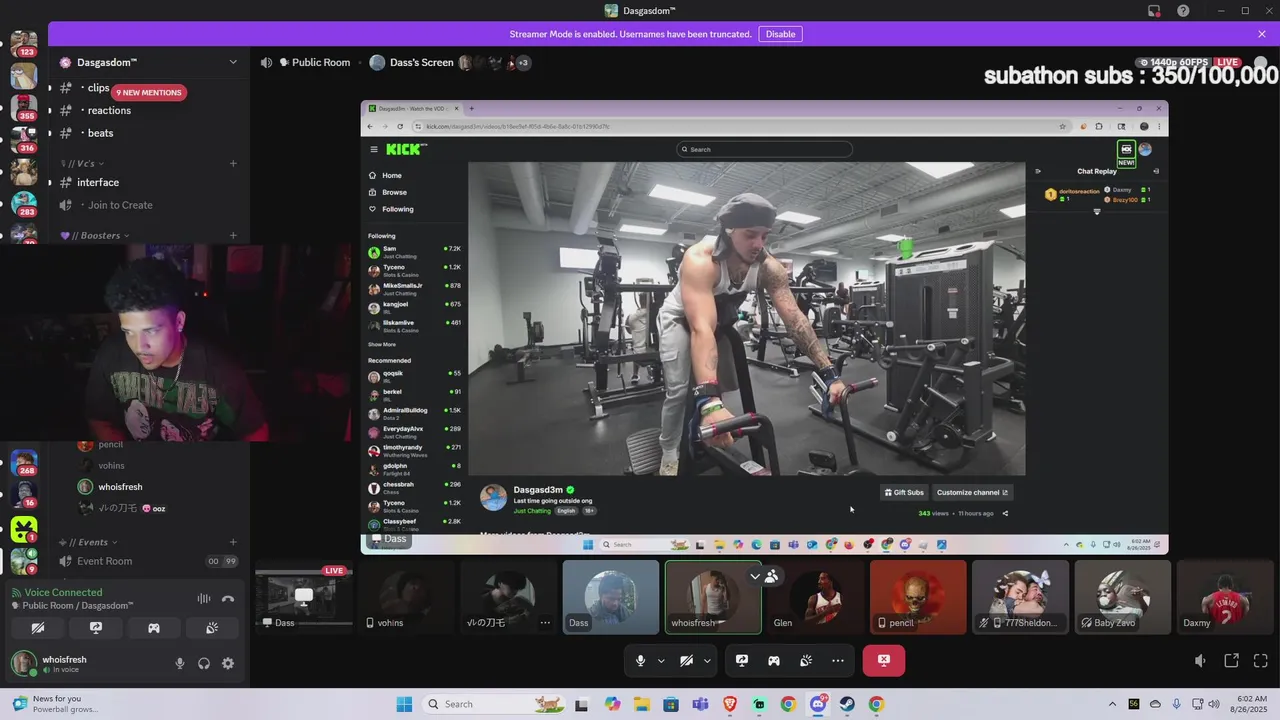Open the soundboard from the call control bar

tap(806, 660)
